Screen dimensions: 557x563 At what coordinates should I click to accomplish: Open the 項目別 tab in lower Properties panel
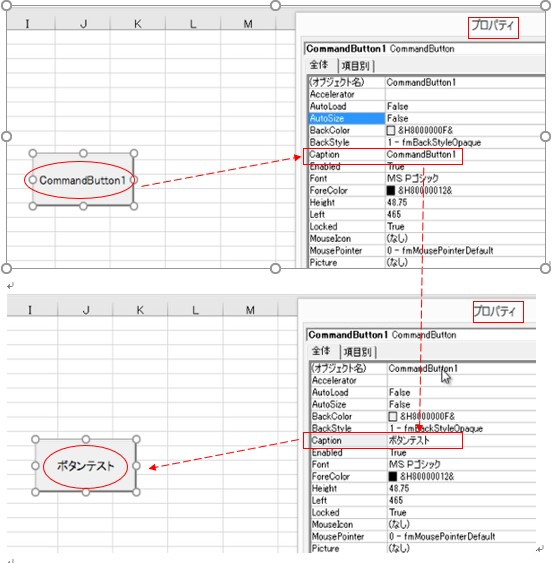(x=357, y=352)
